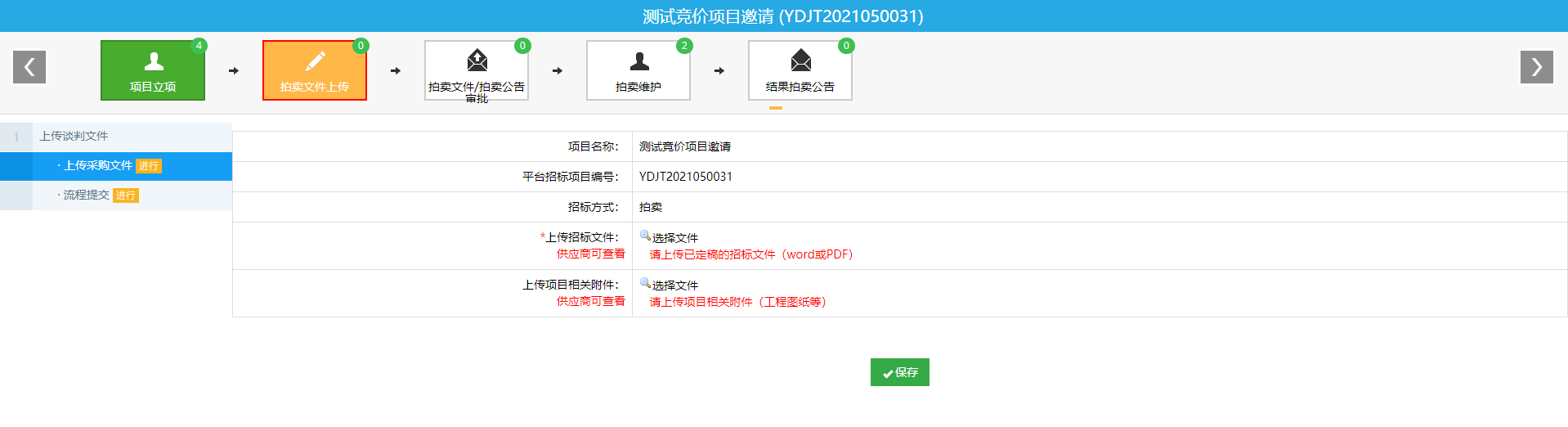Viewport: 1568px width, 427px height.
Task: Collapse the 上传谈判文件 sidebar section
Action: click(x=74, y=137)
